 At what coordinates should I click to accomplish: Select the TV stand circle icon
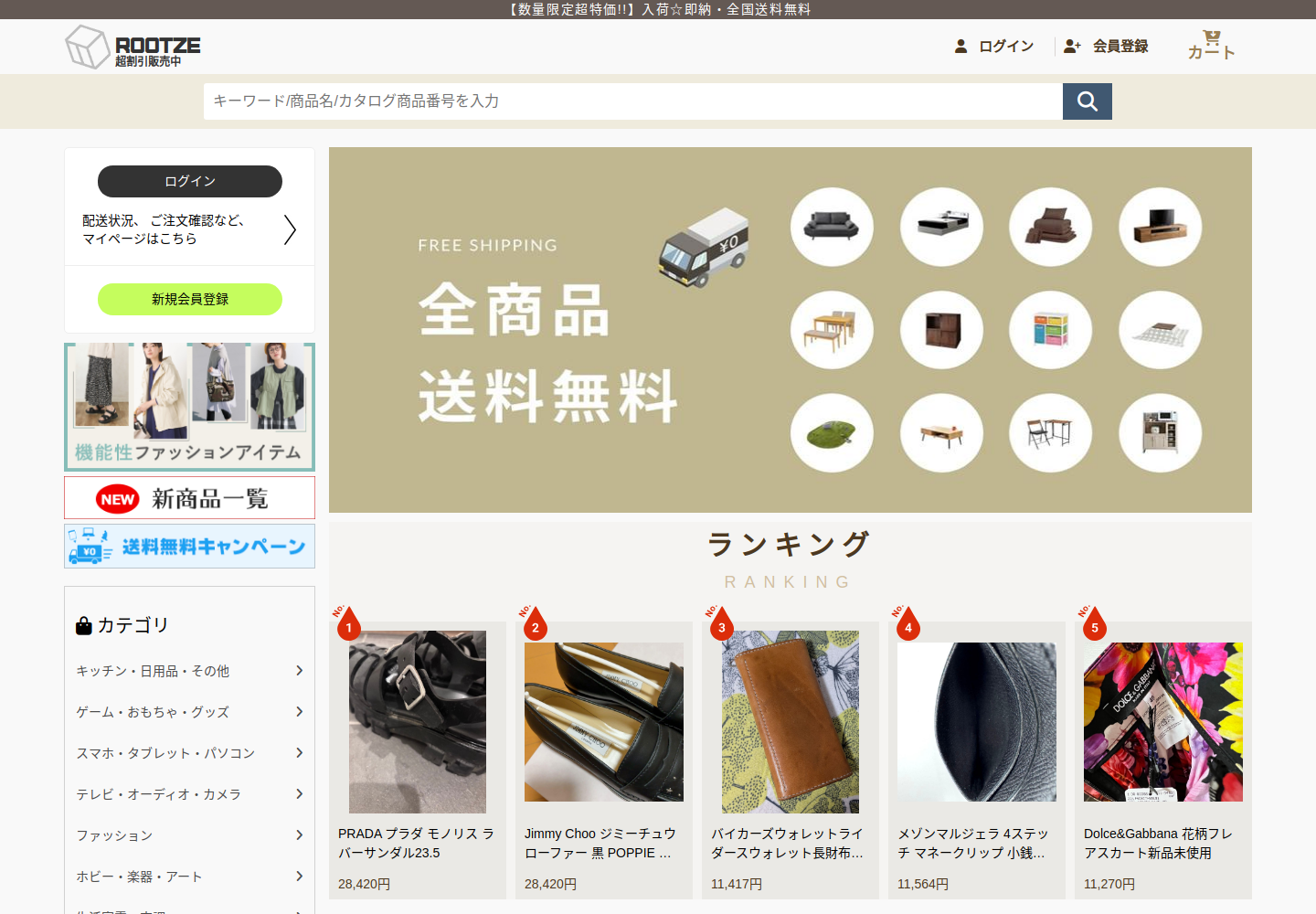click(x=1161, y=227)
